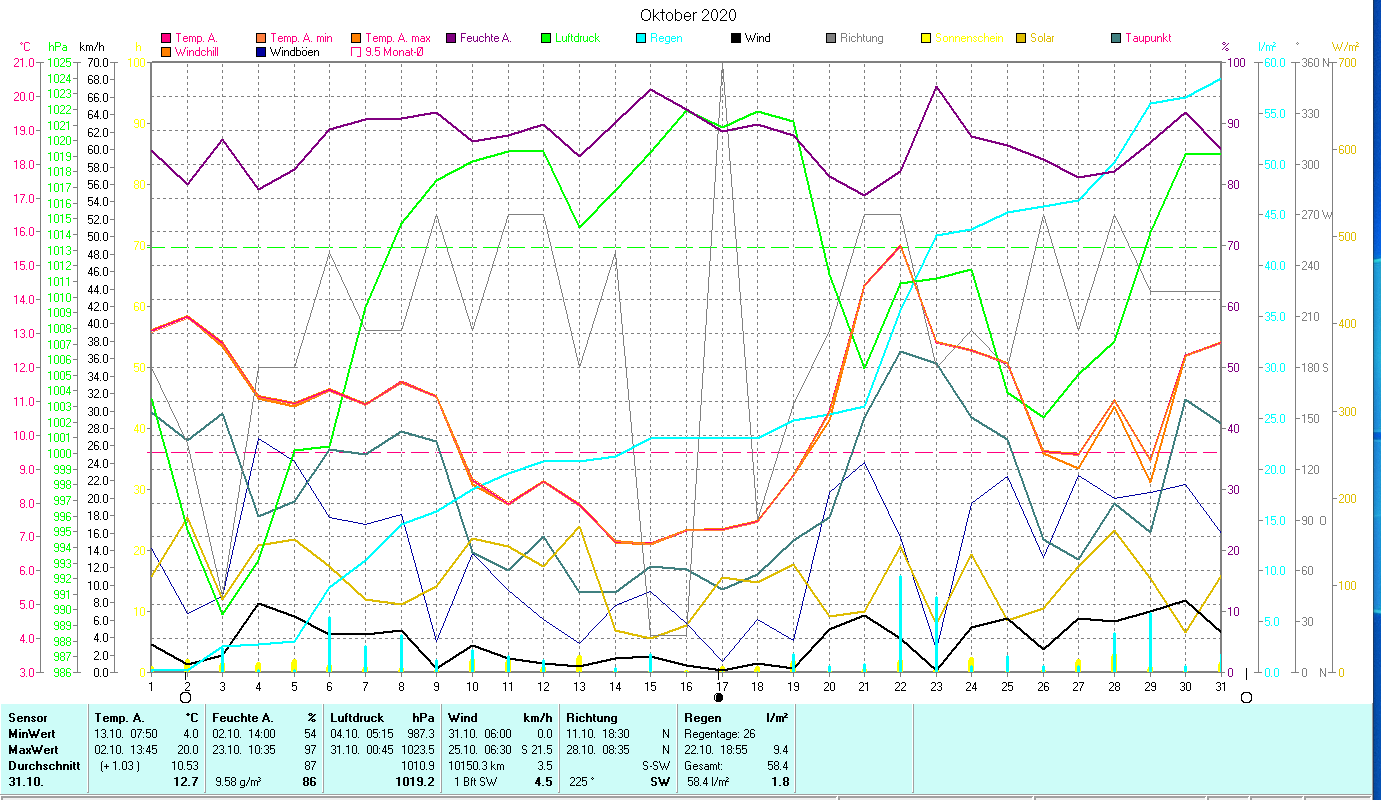Viewport: 1381px width, 800px height.
Task: Click the cyan Regen legend swatch
Action: click(639, 38)
